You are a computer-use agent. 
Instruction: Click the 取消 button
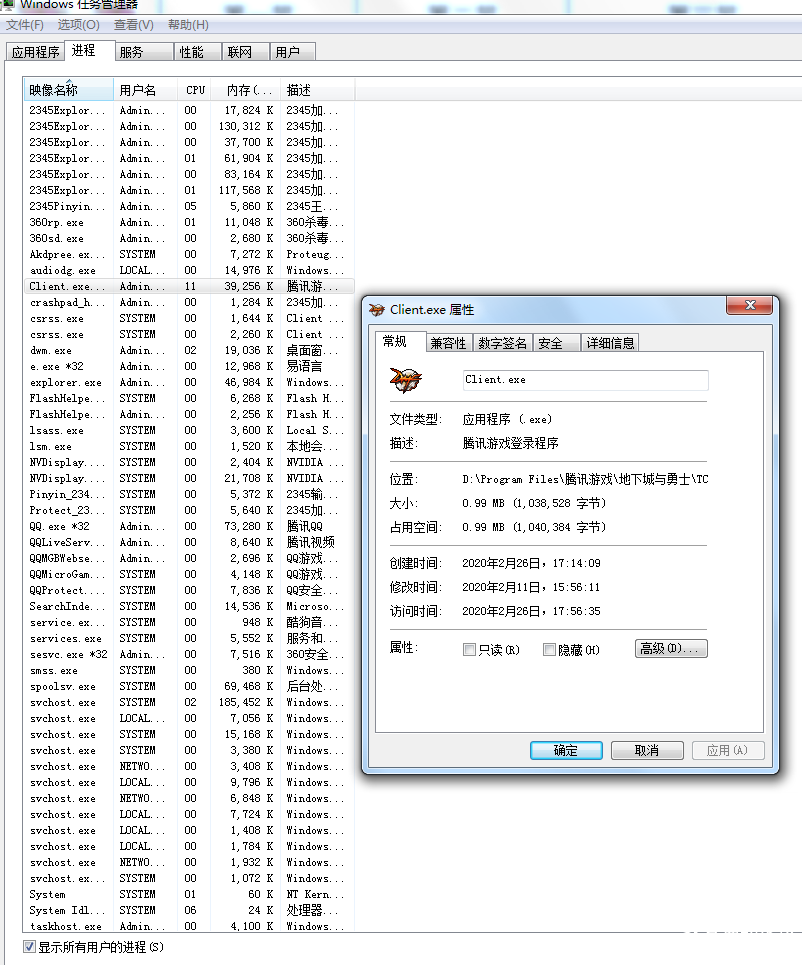click(x=647, y=750)
